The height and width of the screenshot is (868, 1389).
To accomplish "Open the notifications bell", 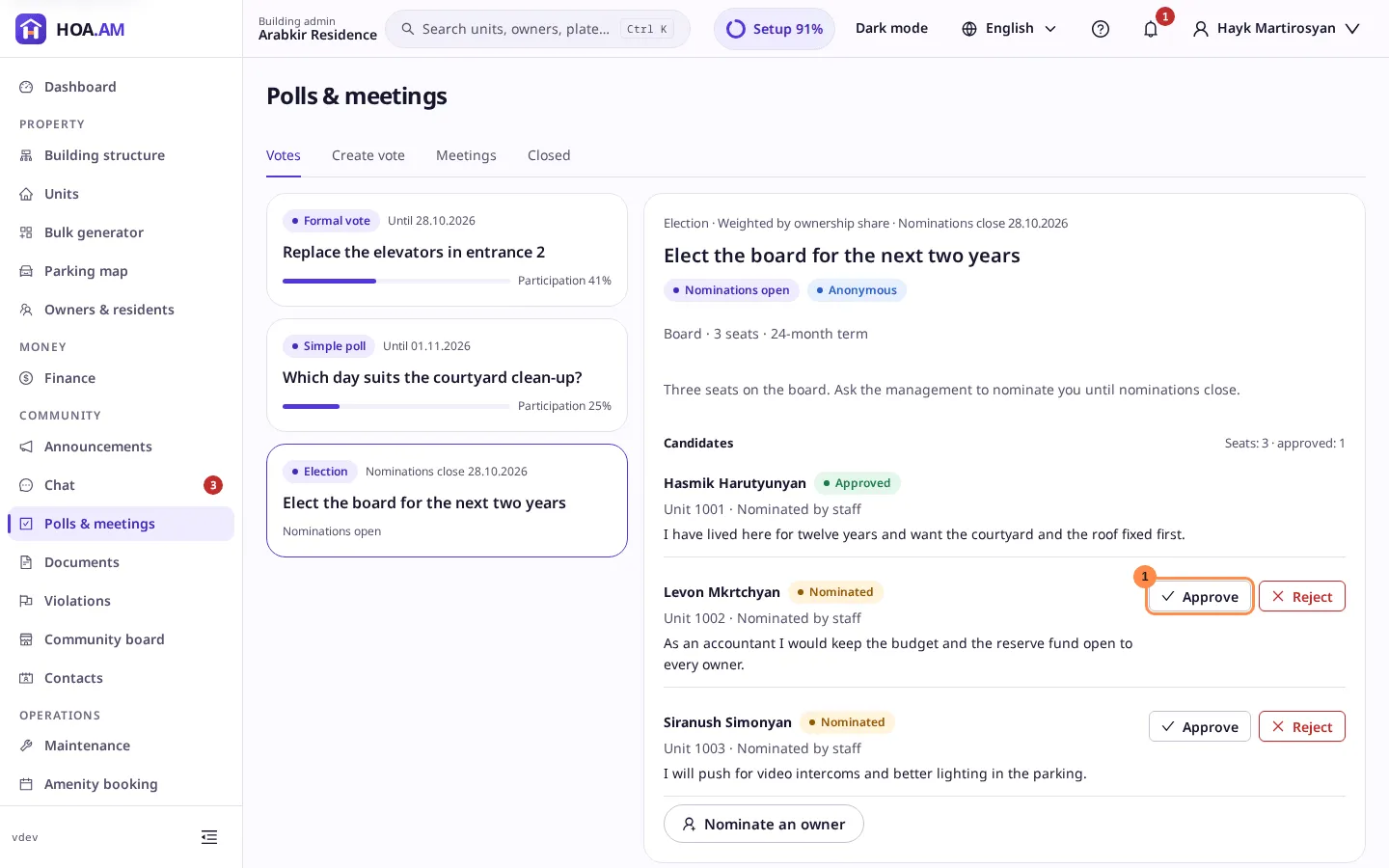I will 1151,29.
